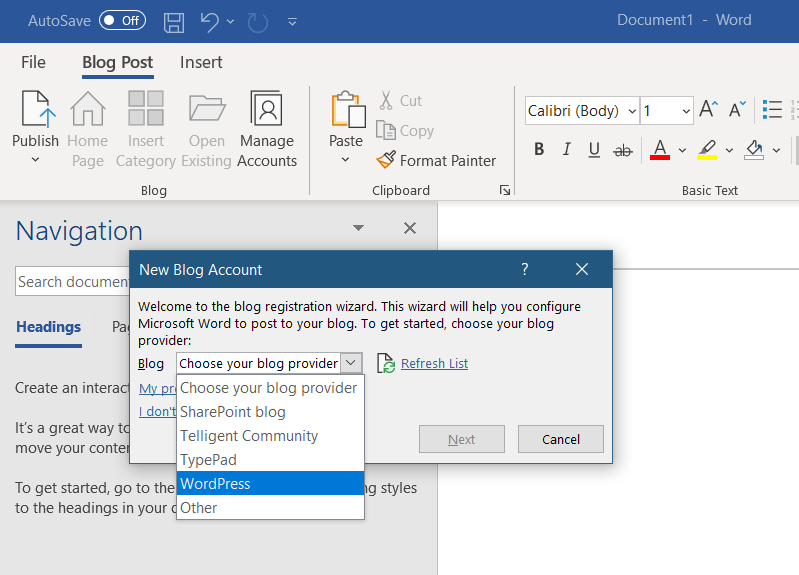799x575 pixels.
Task: Close the Navigation pane
Action: pyautogui.click(x=410, y=228)
